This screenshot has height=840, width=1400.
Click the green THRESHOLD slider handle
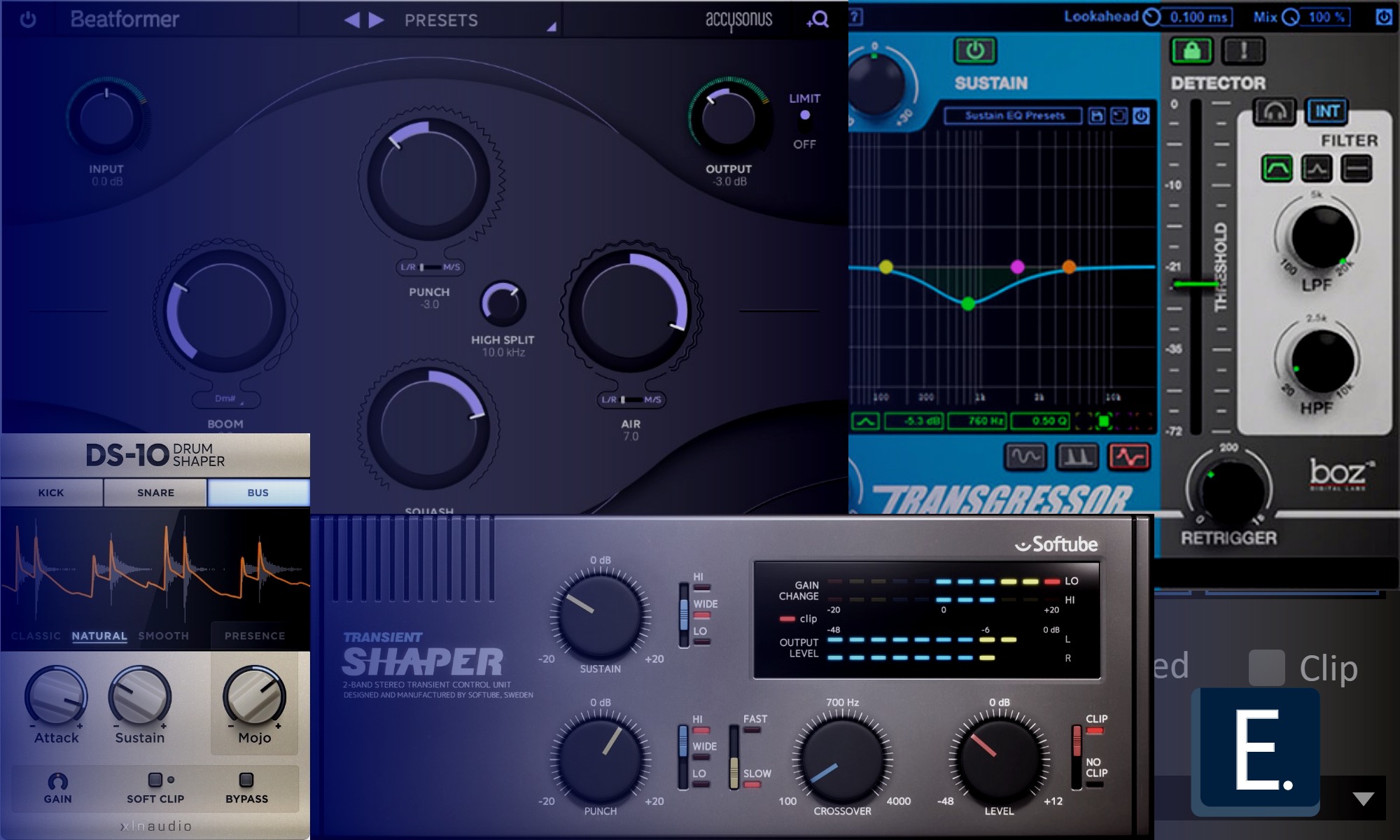[x=1196, y=283]
